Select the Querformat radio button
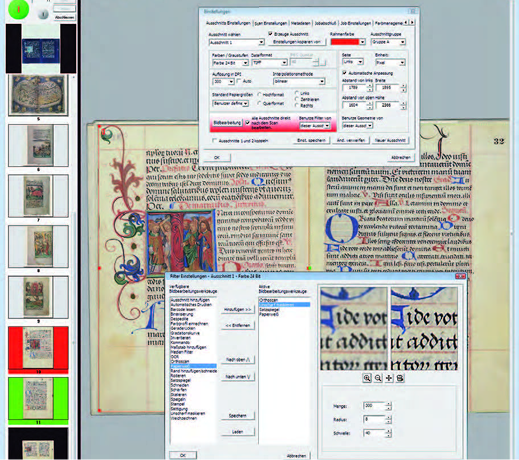This screenshot has height=460, width=519. [259, 103]
